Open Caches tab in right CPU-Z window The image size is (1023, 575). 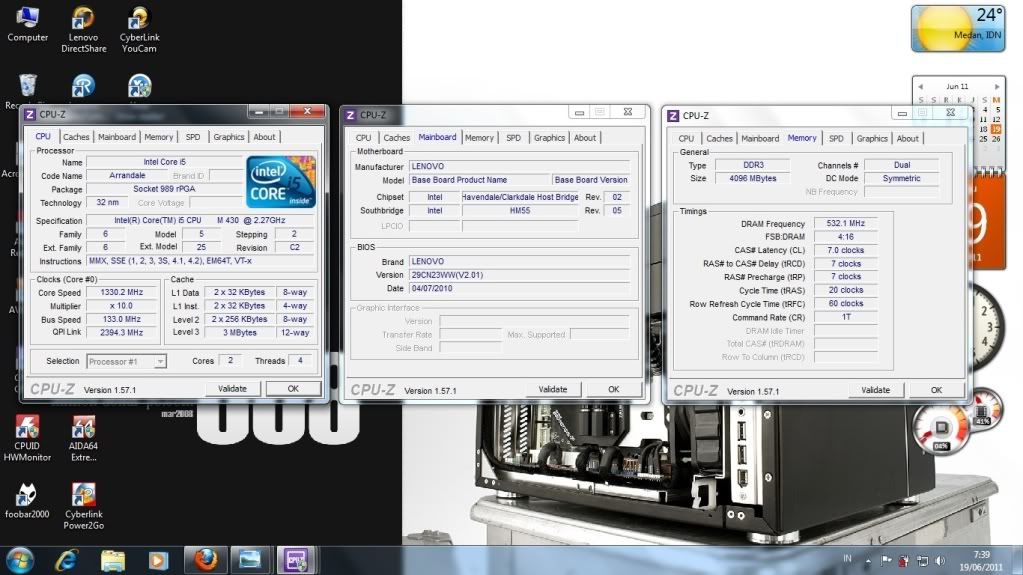click(719, 138)
